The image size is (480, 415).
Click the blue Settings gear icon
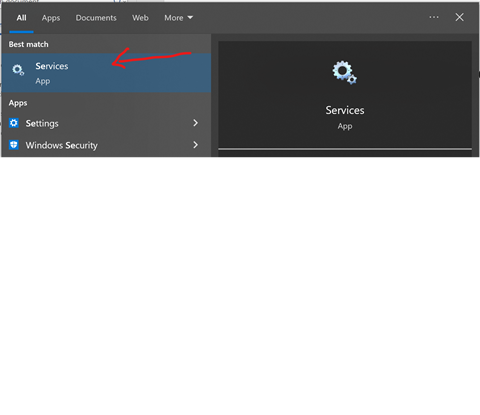click(14, 123)
